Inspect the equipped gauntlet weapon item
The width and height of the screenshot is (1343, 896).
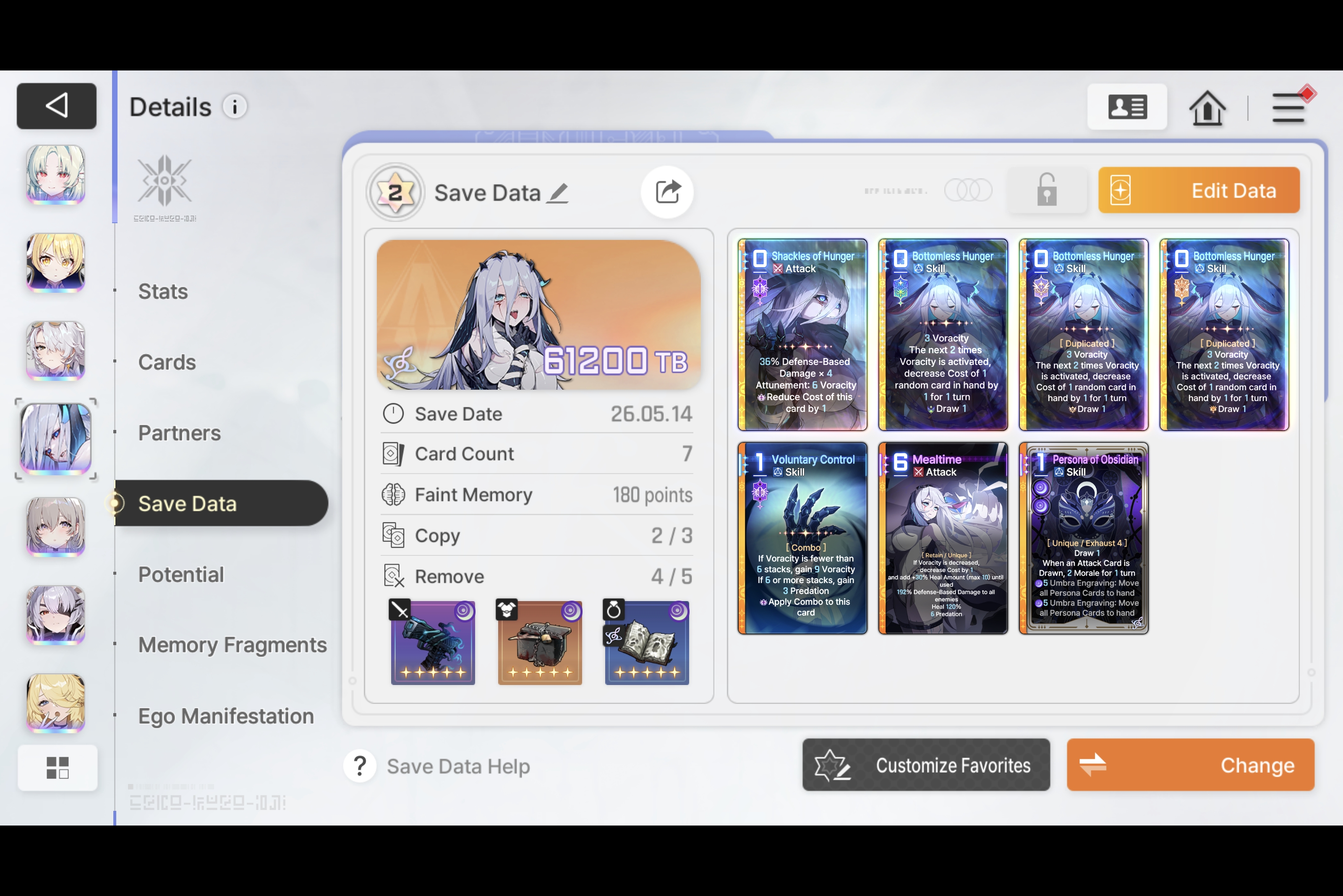point(433,642)
